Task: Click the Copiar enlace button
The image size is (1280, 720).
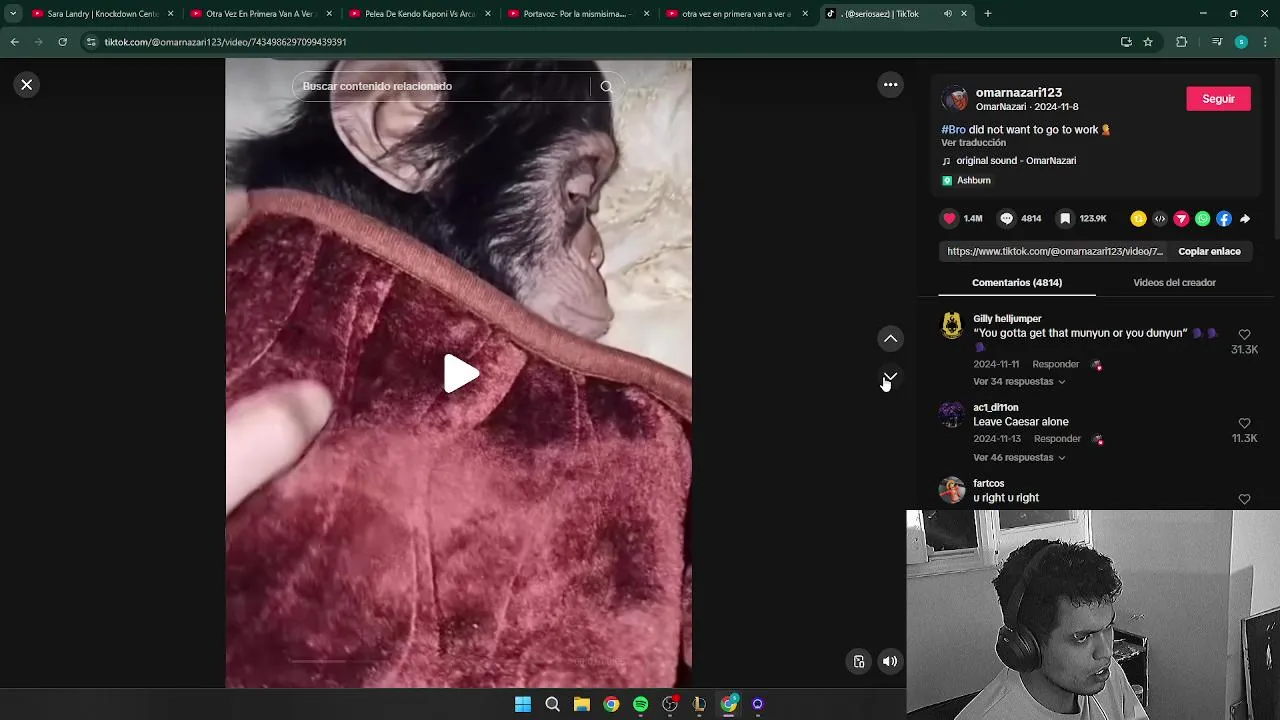Action: [x=1209, y=251]
